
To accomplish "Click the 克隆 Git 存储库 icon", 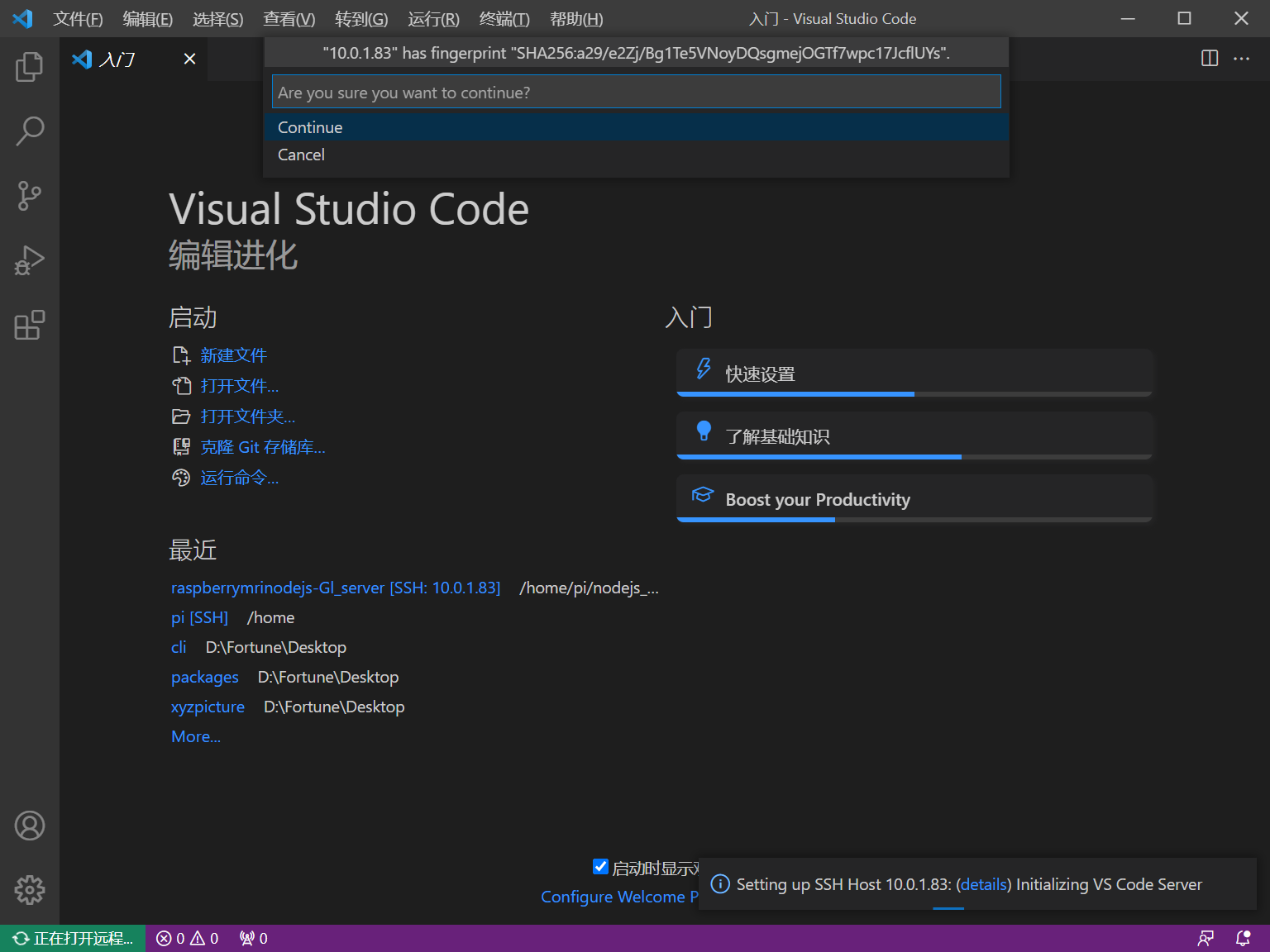I will 181,447.
